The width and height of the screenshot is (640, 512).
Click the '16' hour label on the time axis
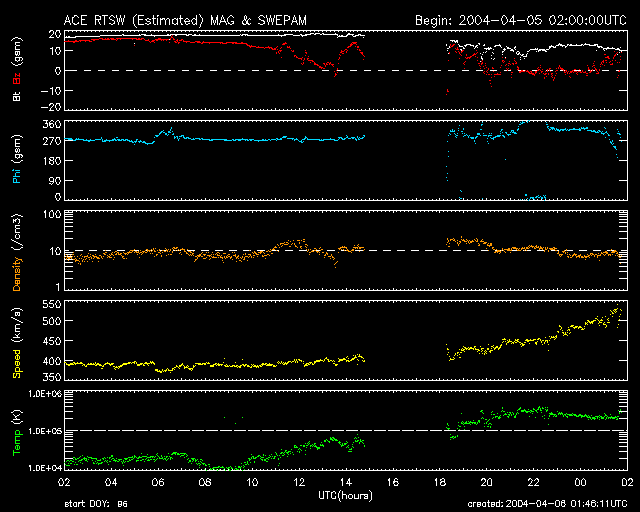point(393,482)
